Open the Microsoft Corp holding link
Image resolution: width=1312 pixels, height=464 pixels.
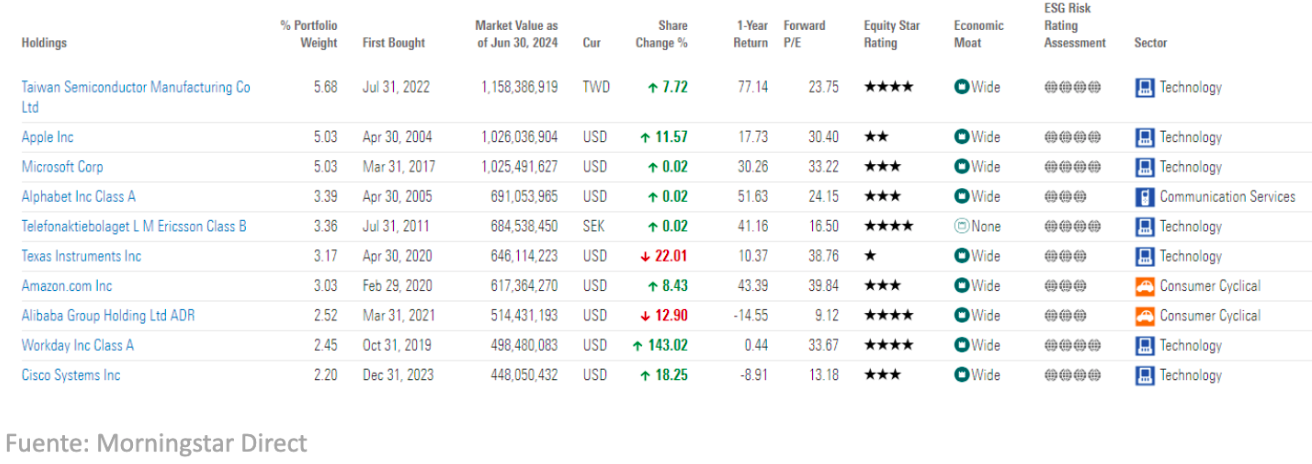pyautogui.click(x=62, y=167)
